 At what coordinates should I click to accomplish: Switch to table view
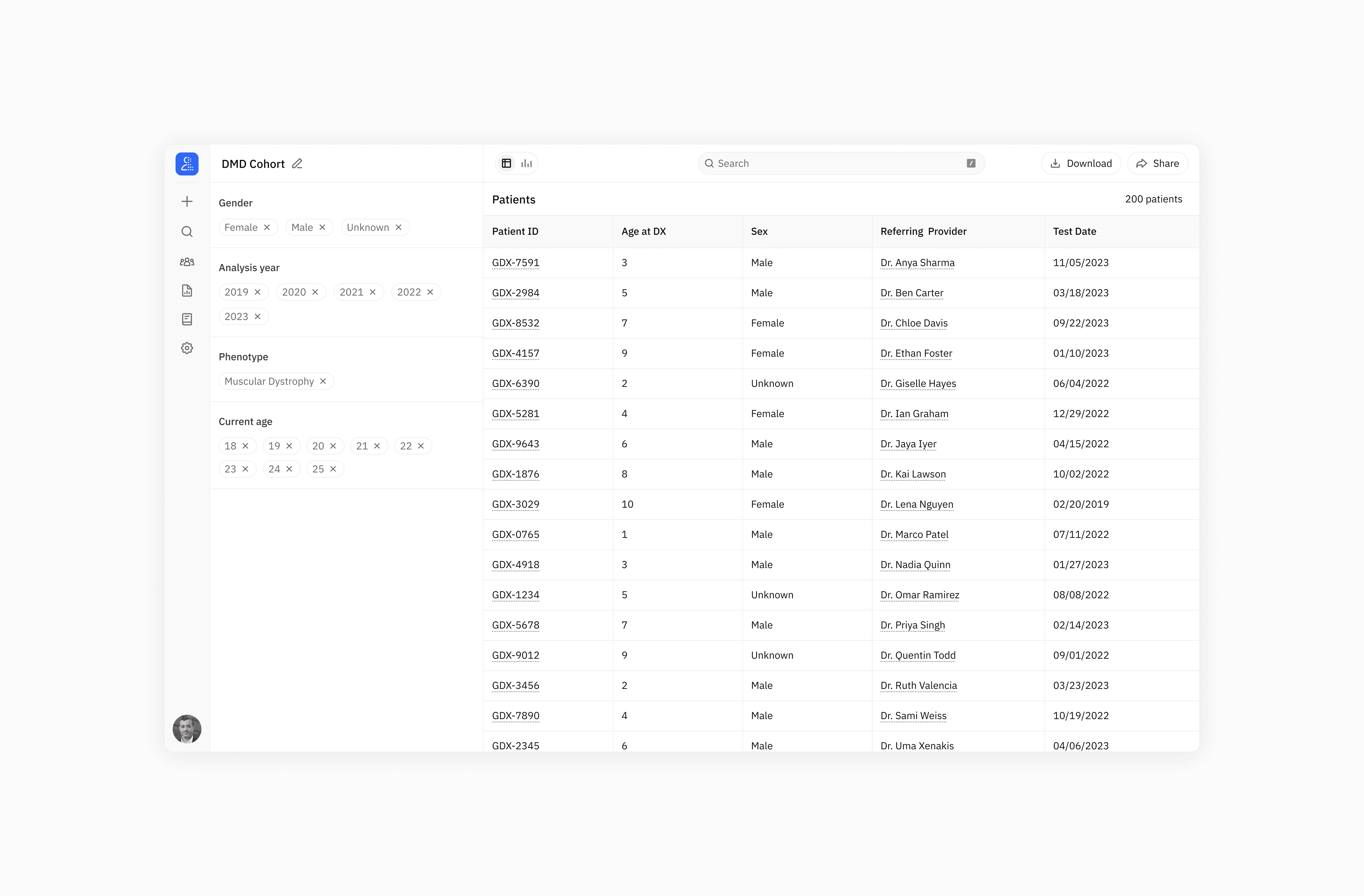[x=507, y=163]
